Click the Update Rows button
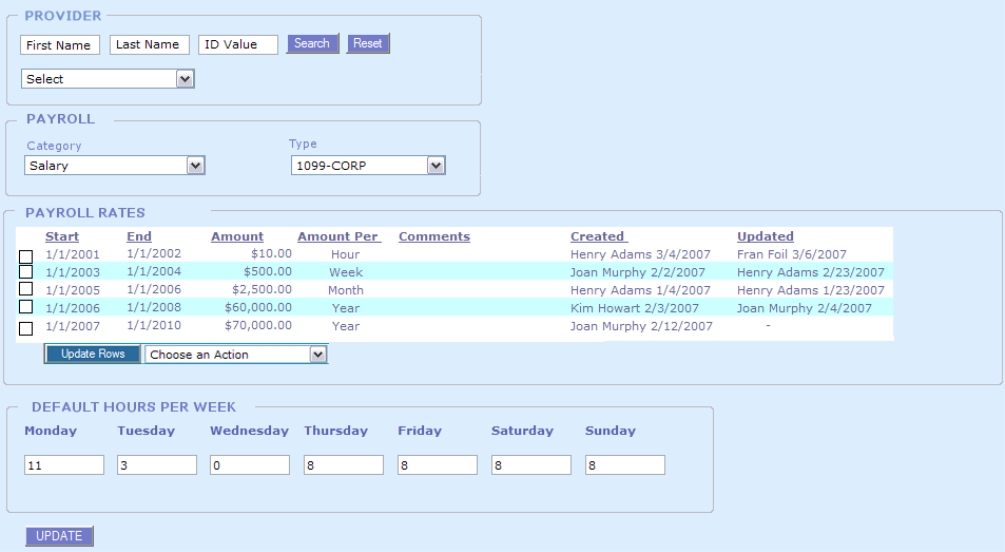Screen dimensions: 1005x552 (x=92, y=354)
